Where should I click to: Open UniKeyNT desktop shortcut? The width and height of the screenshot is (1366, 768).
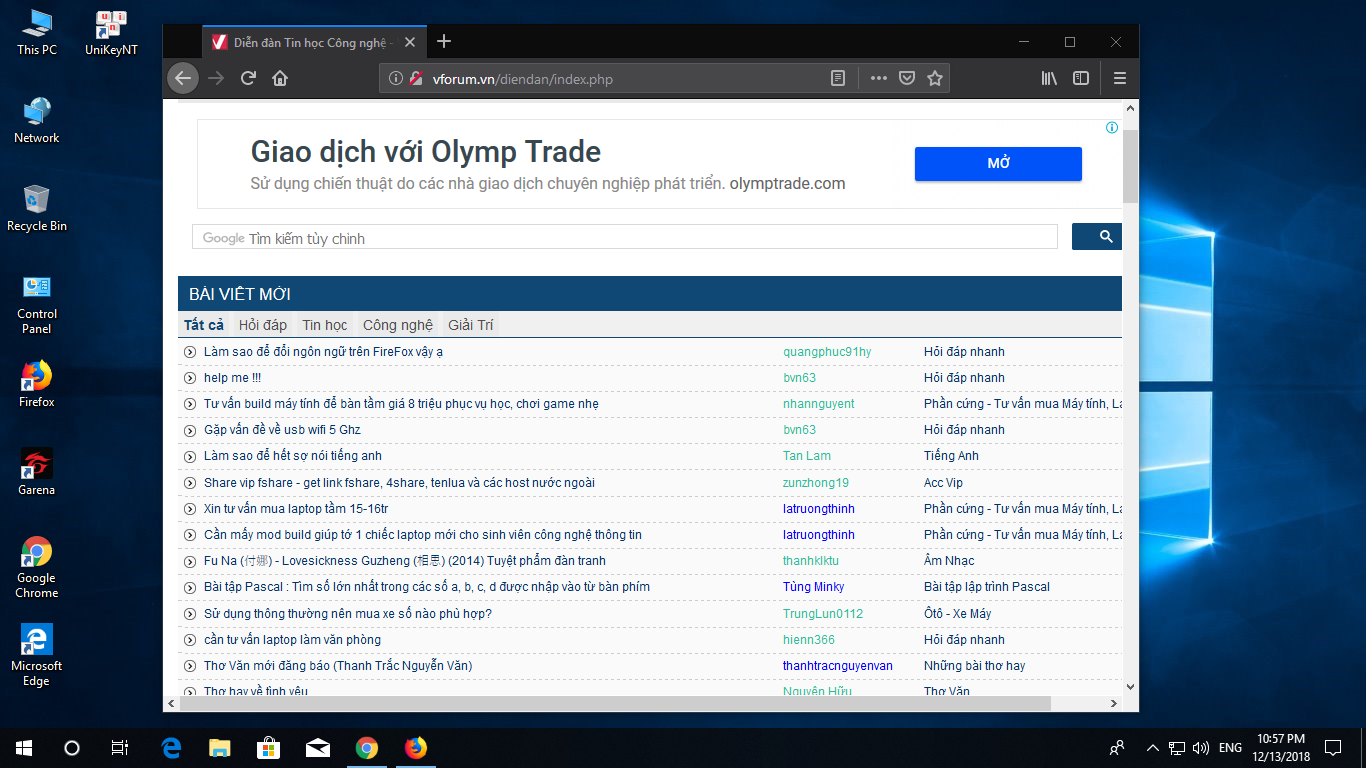(111, 32)
